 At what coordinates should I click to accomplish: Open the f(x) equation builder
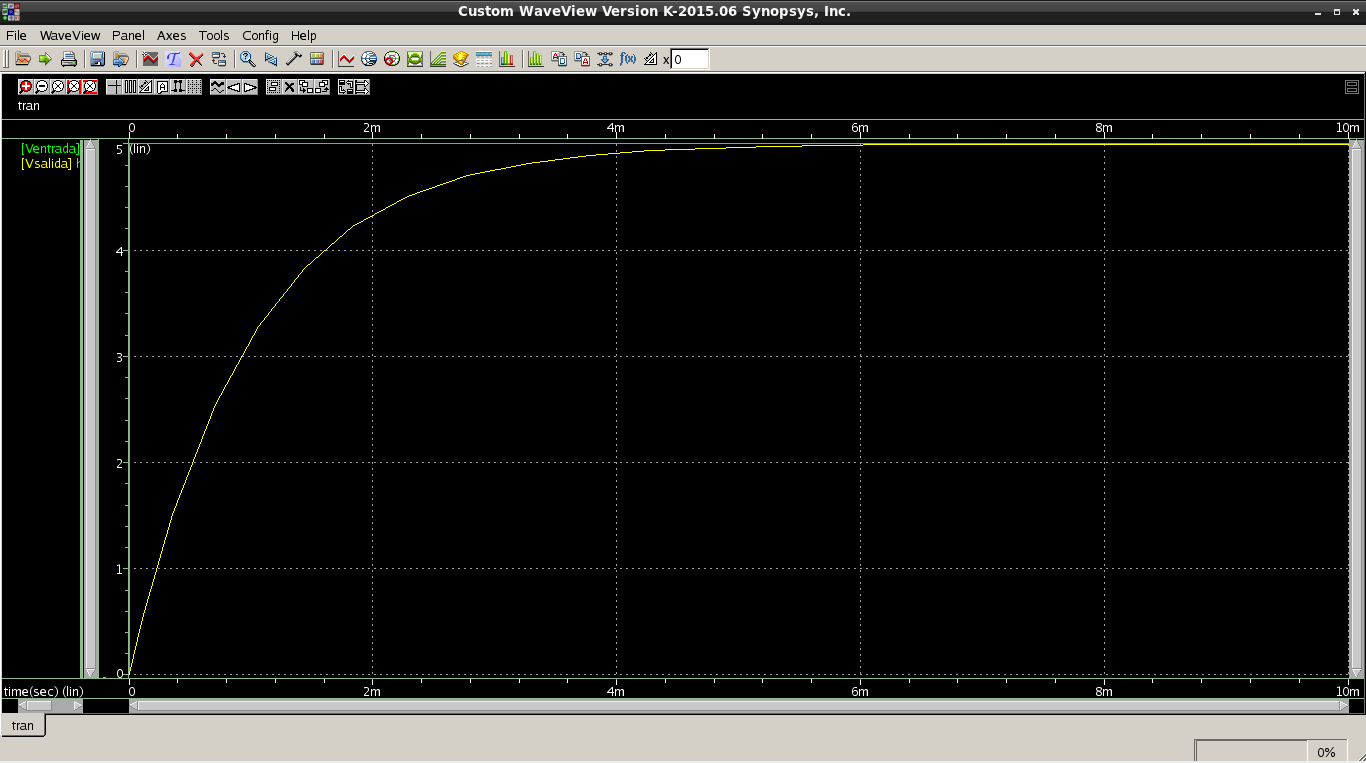tap(628, 59)
